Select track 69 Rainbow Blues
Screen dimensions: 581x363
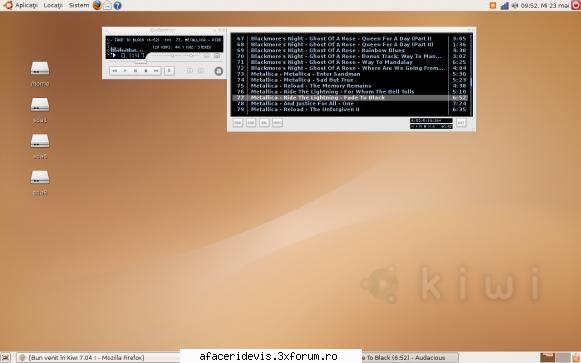coord(350,50)
